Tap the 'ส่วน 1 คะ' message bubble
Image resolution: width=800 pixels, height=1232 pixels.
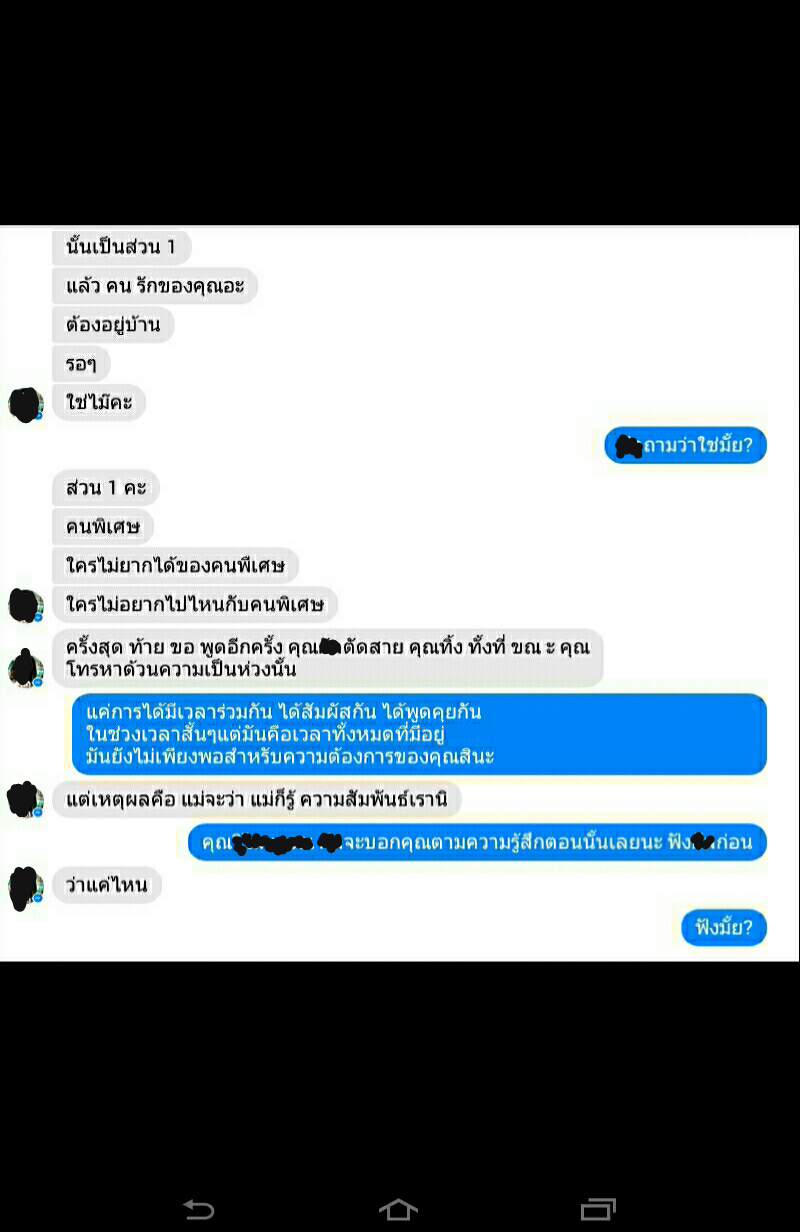pyautogui.click(x=106, y=488)
